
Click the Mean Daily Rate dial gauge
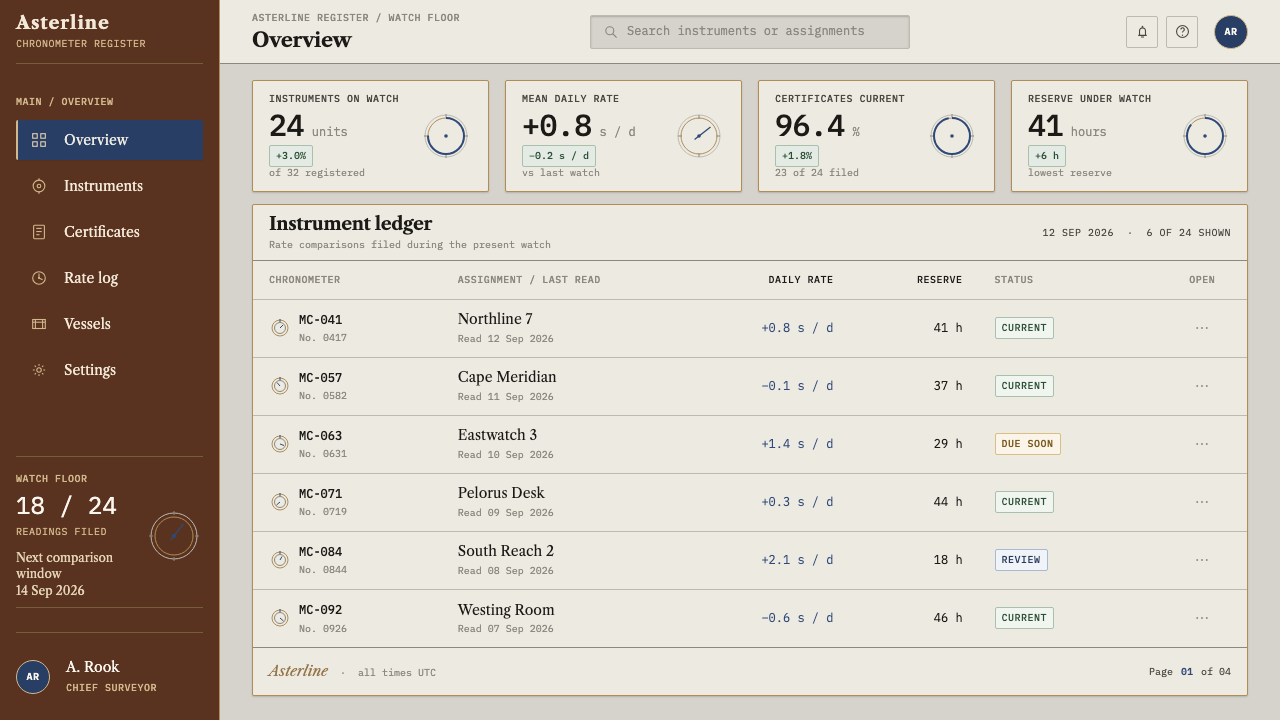coord(699,136)
